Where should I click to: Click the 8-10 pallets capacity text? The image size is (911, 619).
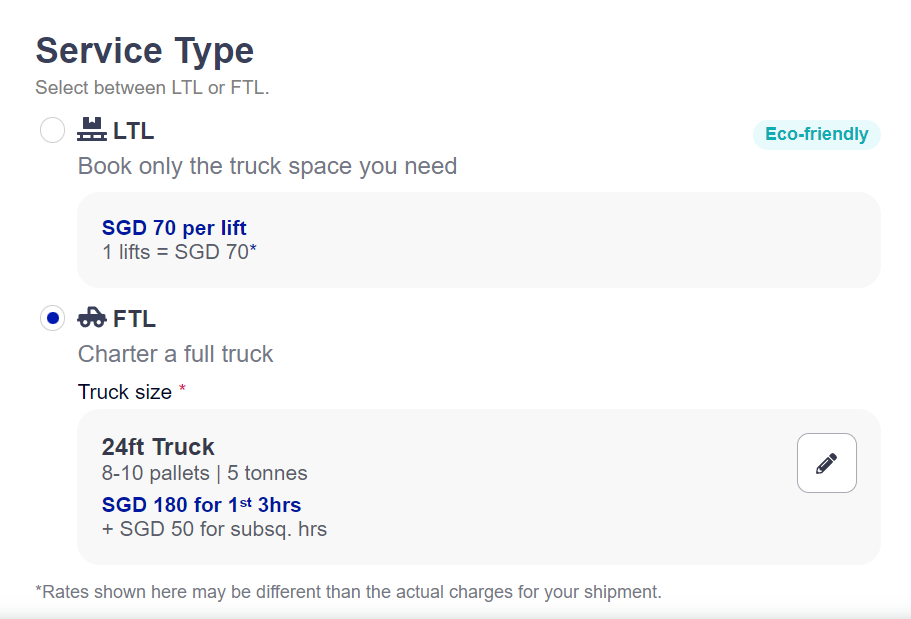coord(155,473)
